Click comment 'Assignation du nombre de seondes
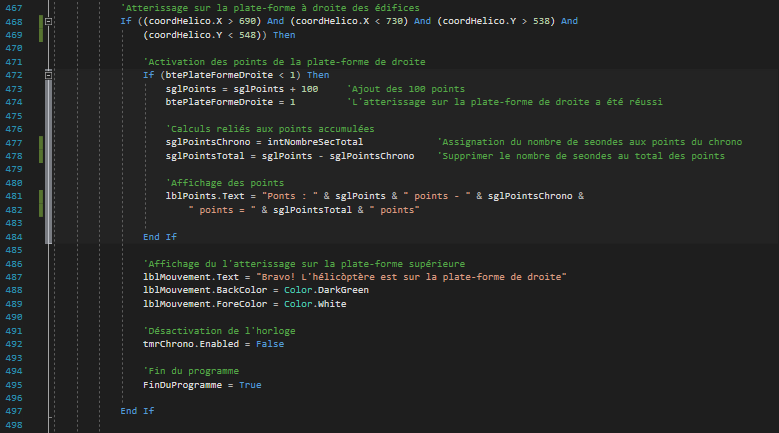Image resolution: width=779 pixels, height=433 pixels. click(x=590, y=142)
